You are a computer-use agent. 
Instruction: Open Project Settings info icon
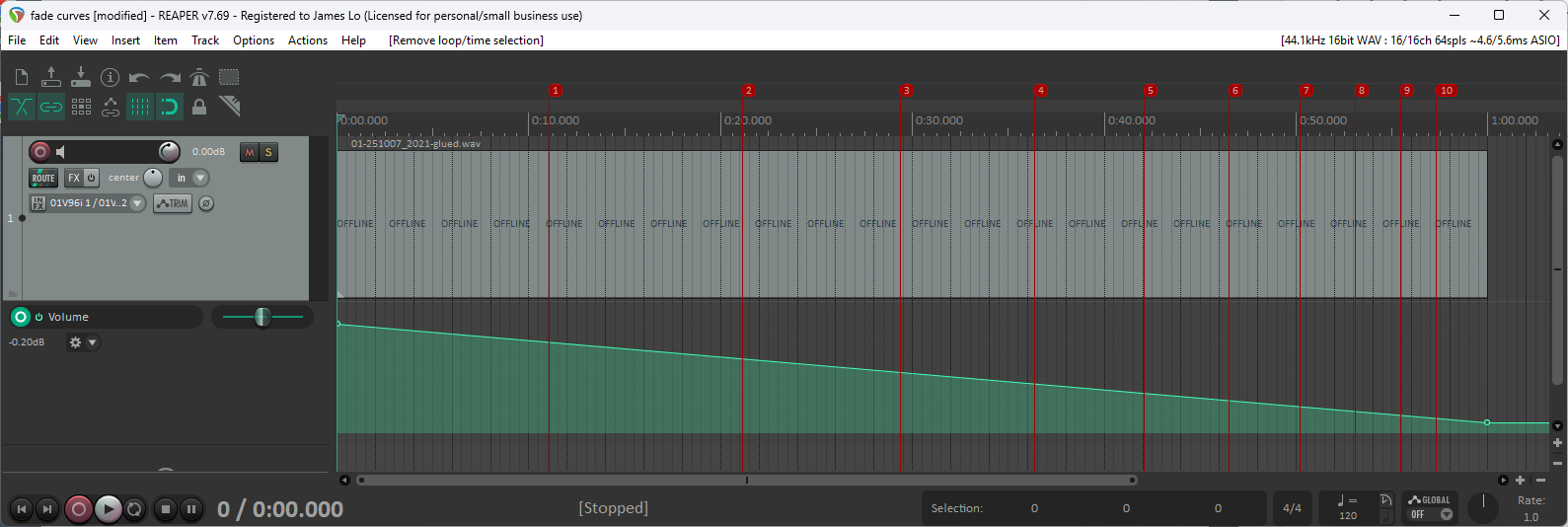[x=111, y=77]
